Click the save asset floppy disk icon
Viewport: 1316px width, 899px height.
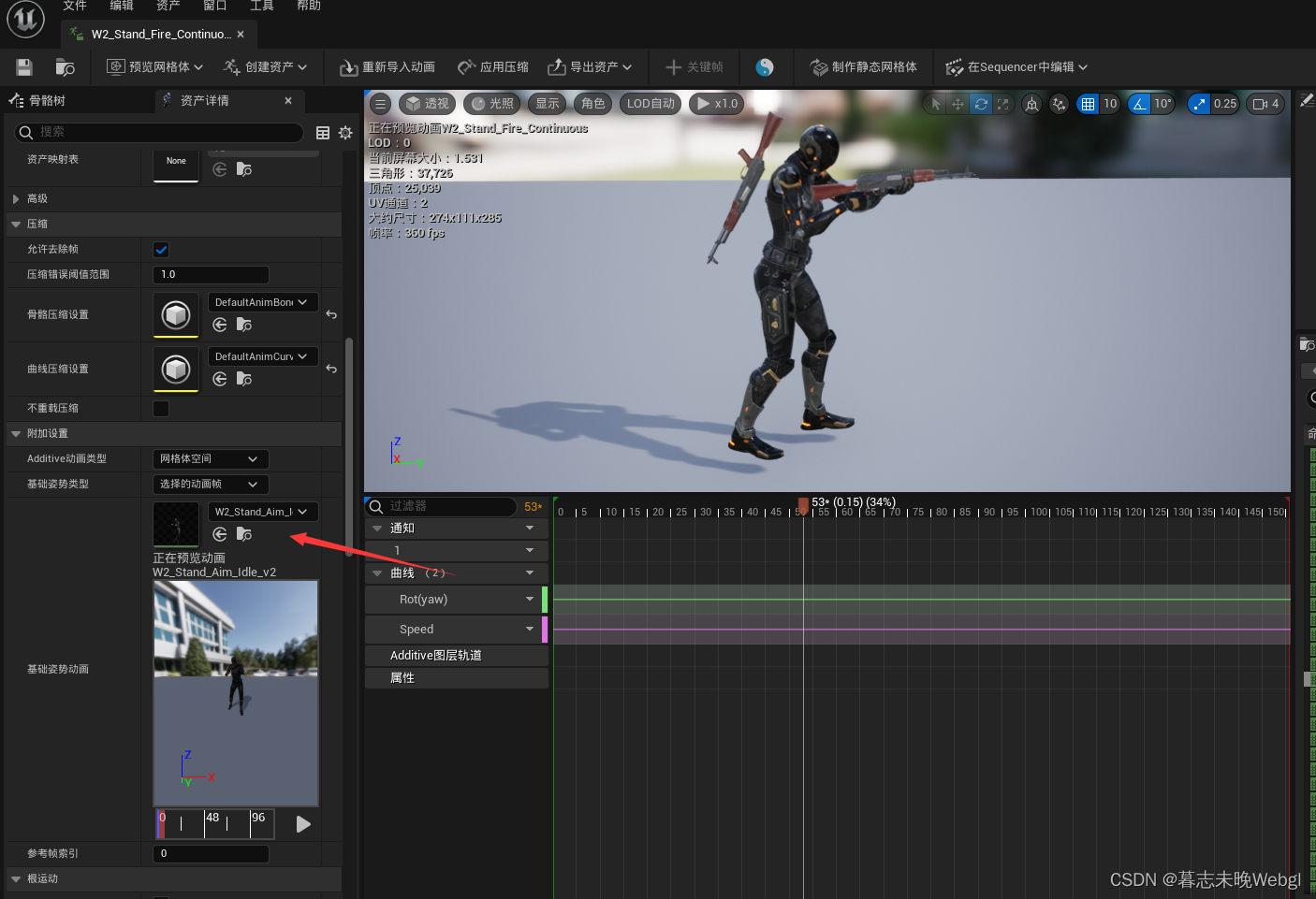point(24,67)
